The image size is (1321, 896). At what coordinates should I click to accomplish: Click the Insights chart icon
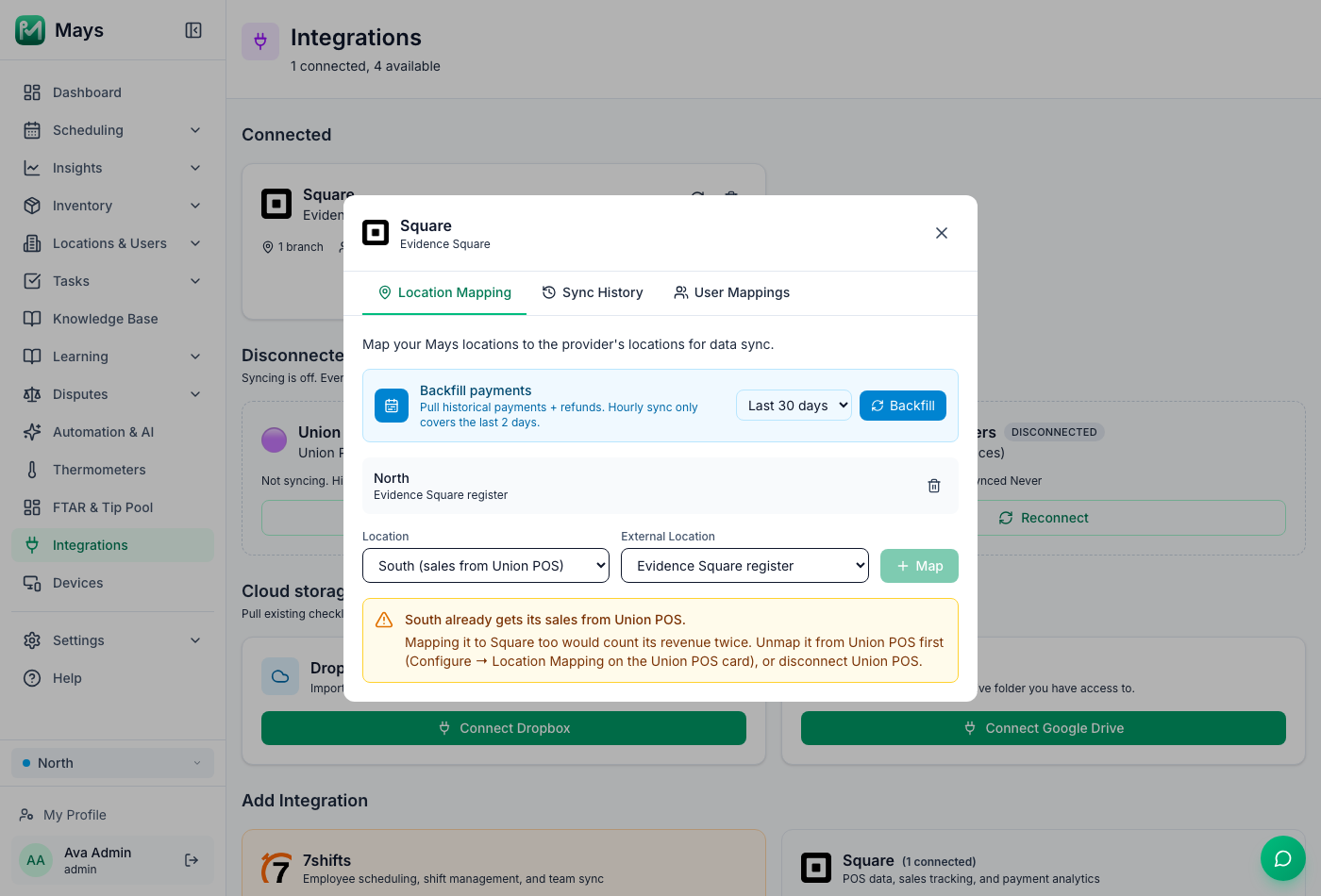coord(32,168)
